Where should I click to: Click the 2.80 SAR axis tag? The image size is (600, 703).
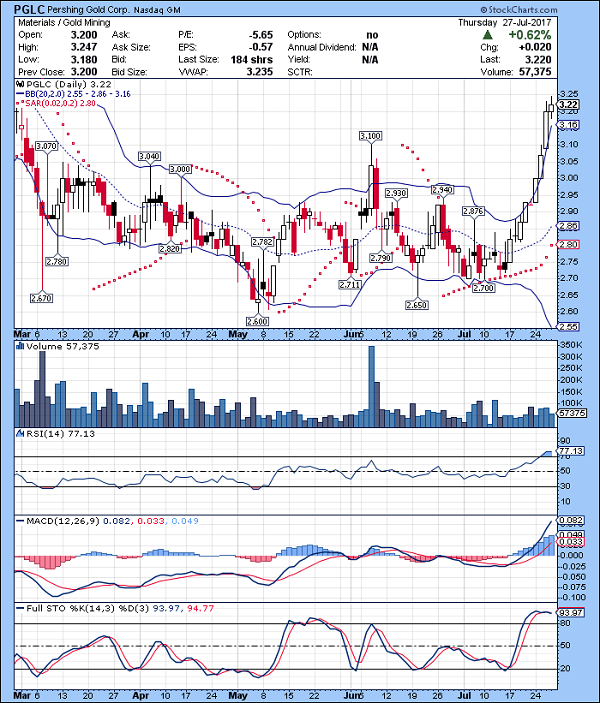click(x=569, y=245)
